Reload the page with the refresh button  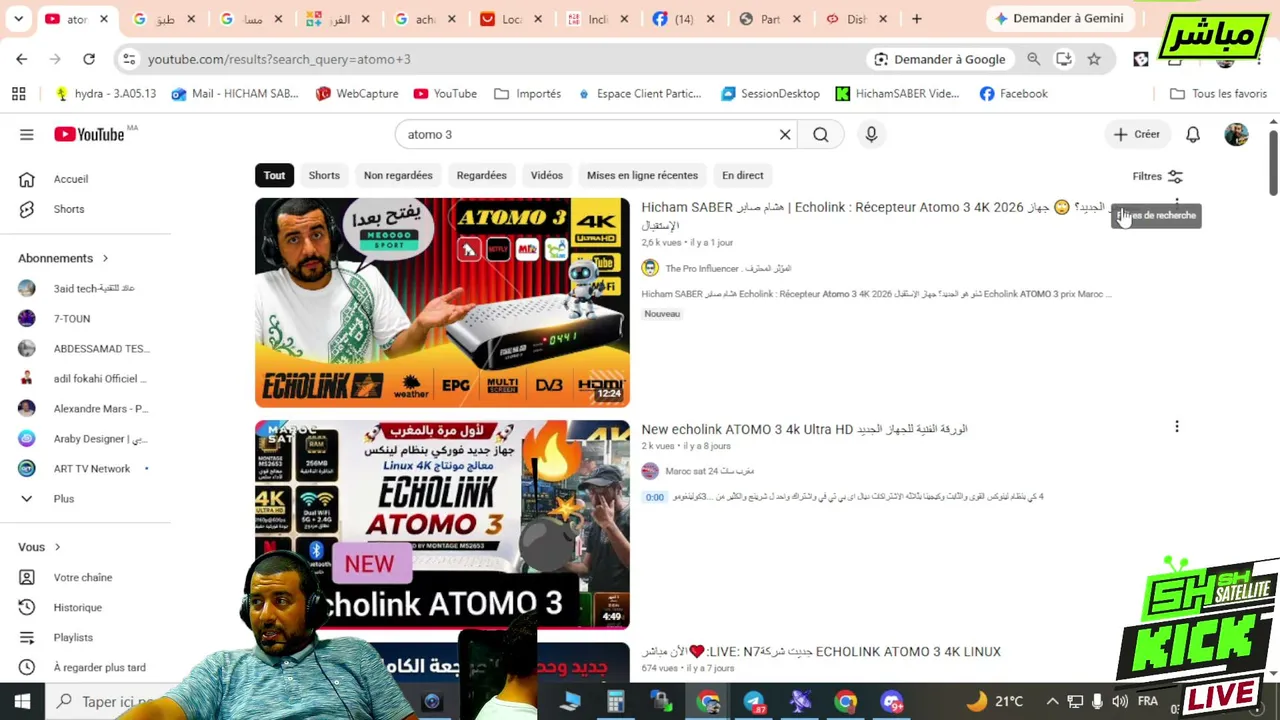coord(89,59)
